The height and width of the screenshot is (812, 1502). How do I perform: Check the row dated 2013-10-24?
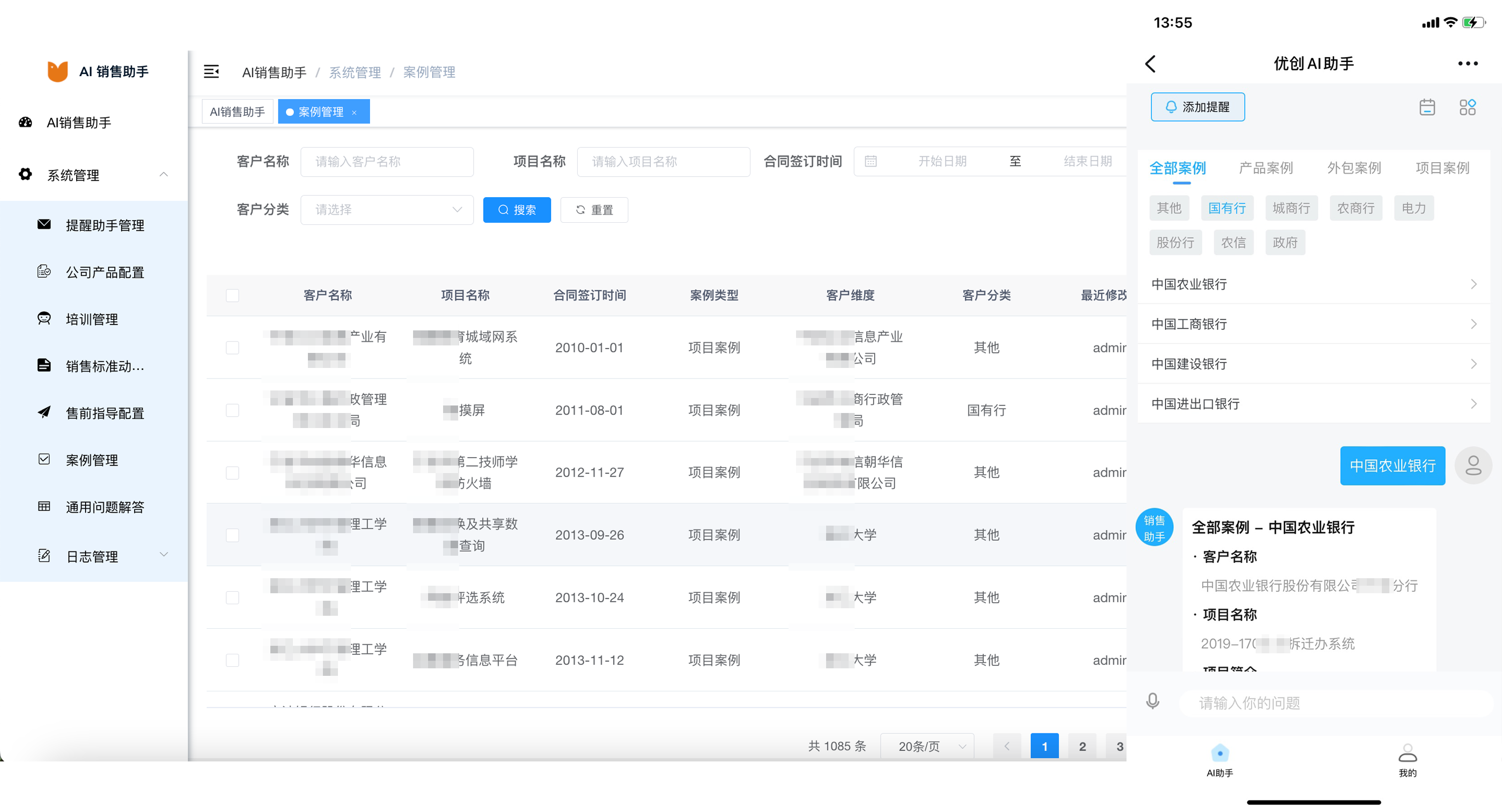click(x=233, y=598)
